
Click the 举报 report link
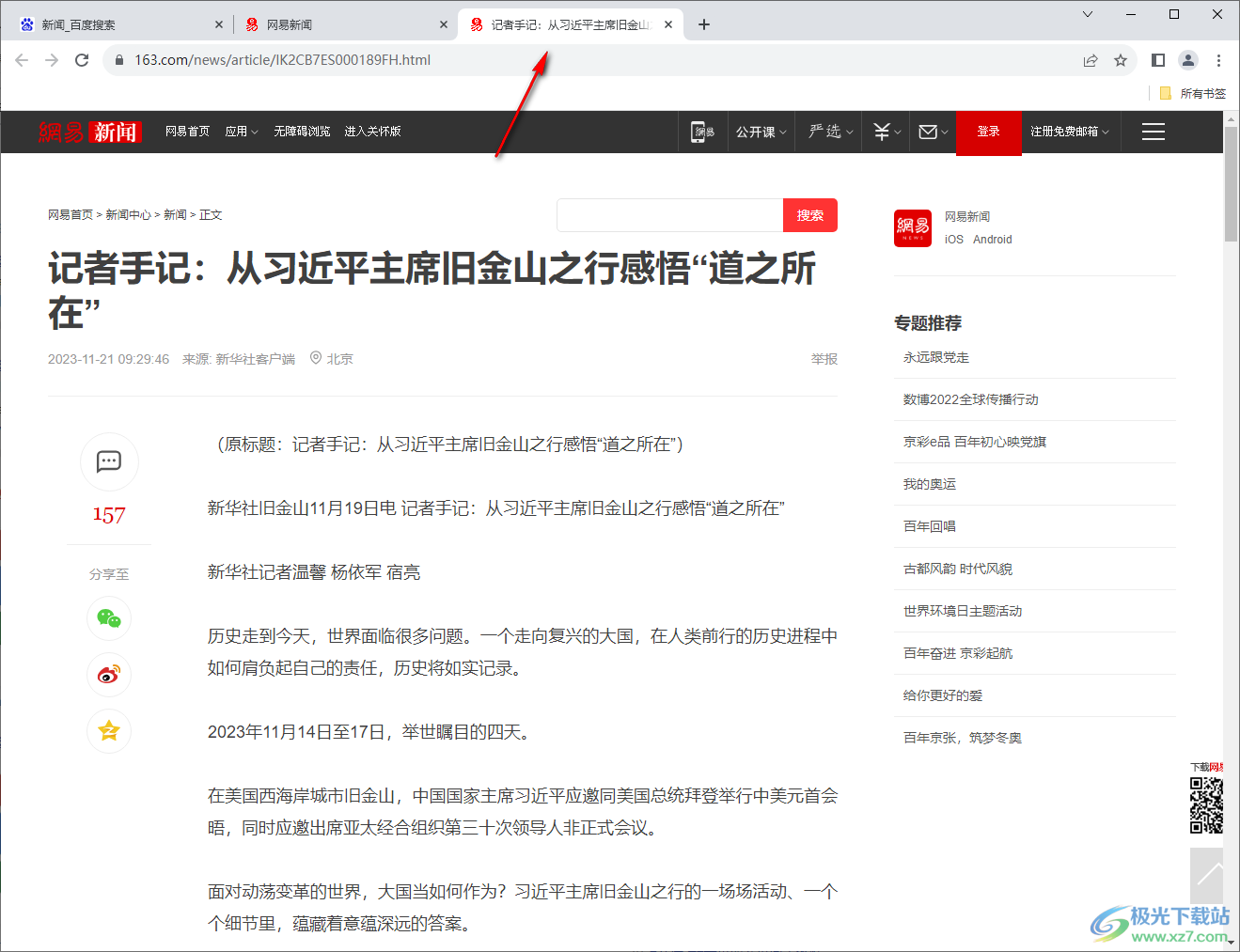click(x=824, y=359)
